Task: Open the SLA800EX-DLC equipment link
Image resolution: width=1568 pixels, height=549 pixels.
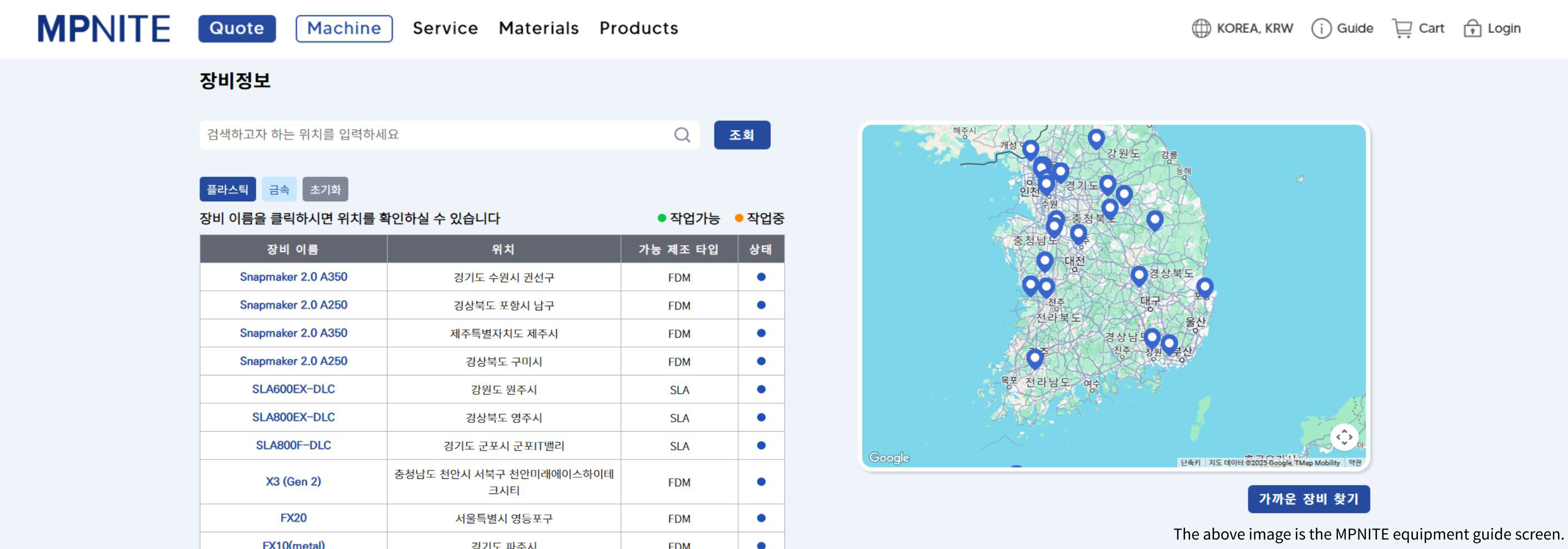Action: tap(293, 417)
